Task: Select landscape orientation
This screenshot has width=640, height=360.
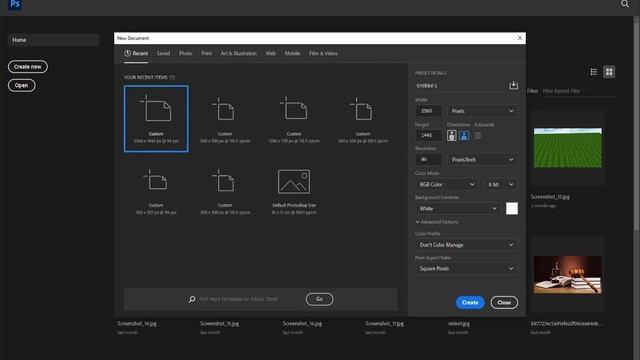Action: tap(464, 136)
